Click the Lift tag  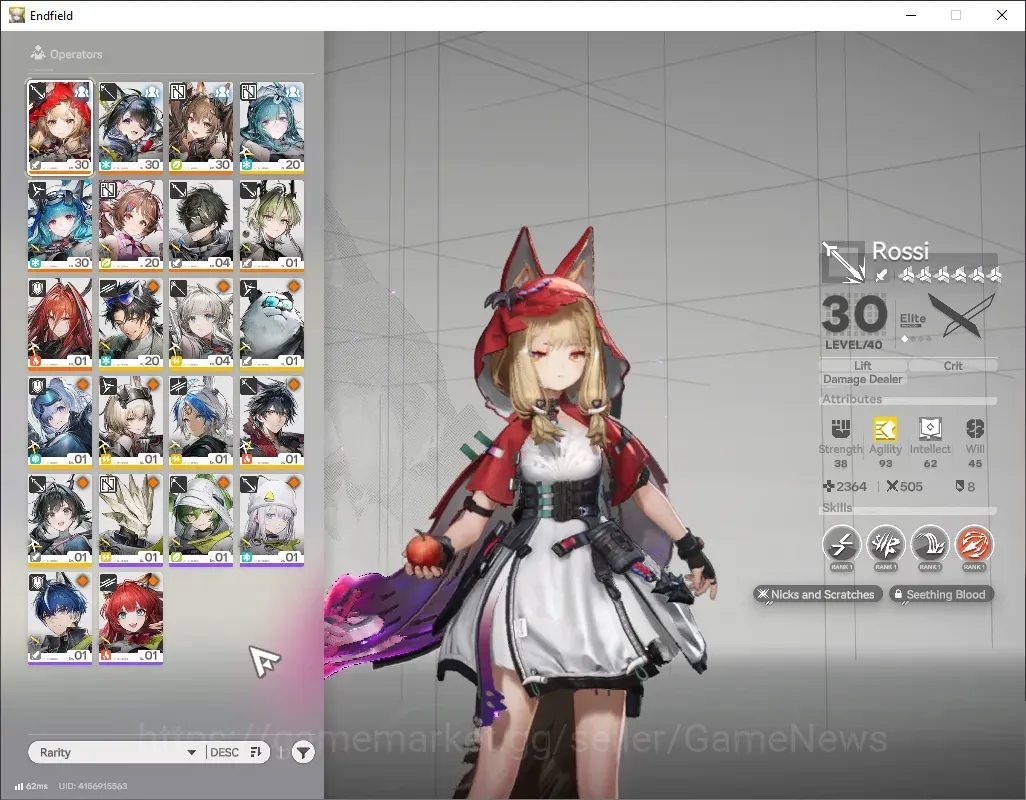[x=862, y=366]
